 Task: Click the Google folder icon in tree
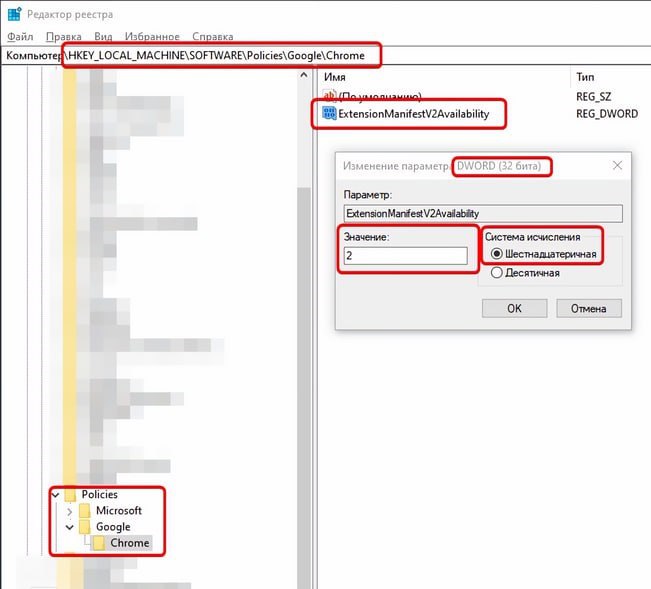[84, 527]
